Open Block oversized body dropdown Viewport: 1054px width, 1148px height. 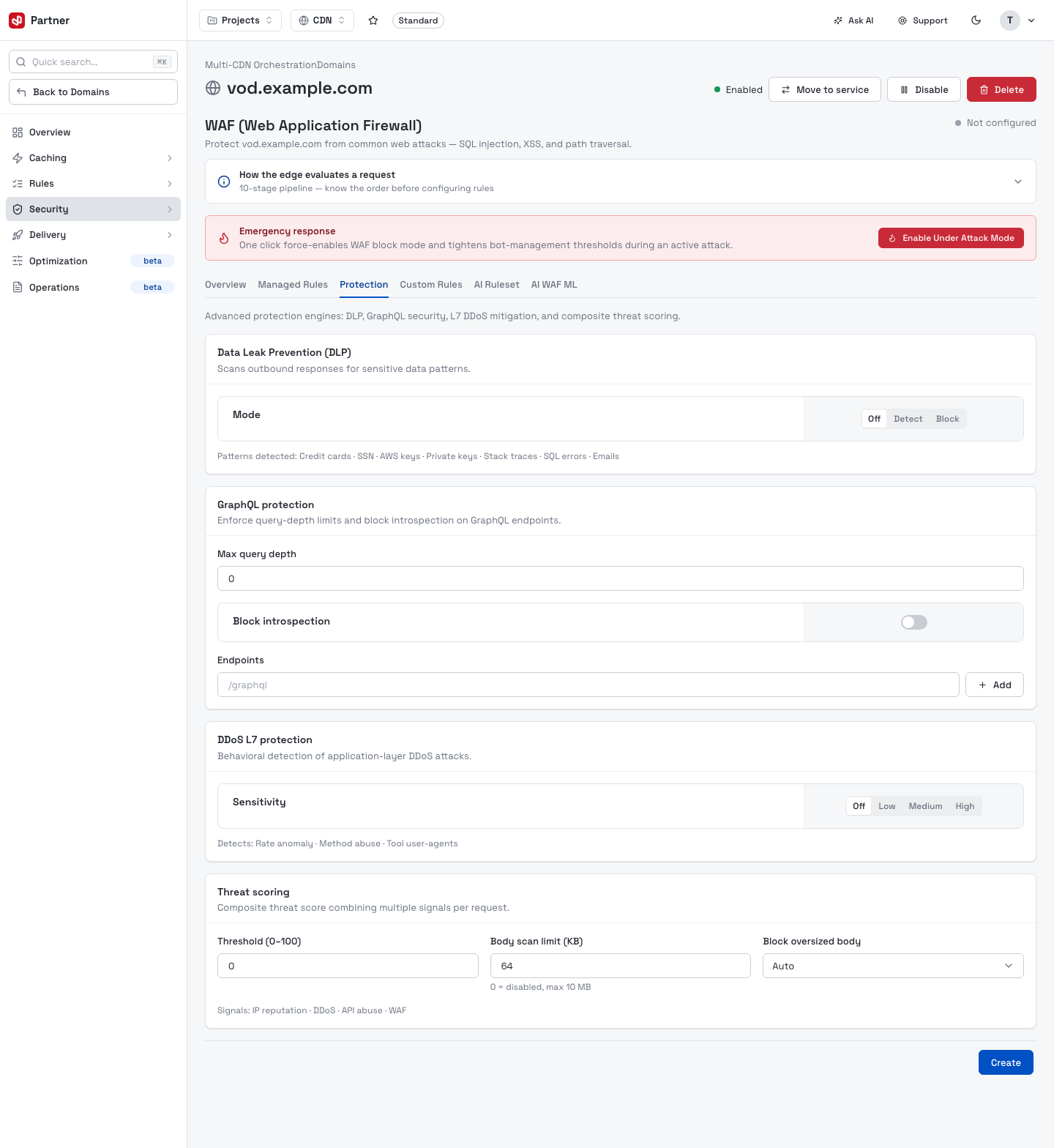coord(893,966)
